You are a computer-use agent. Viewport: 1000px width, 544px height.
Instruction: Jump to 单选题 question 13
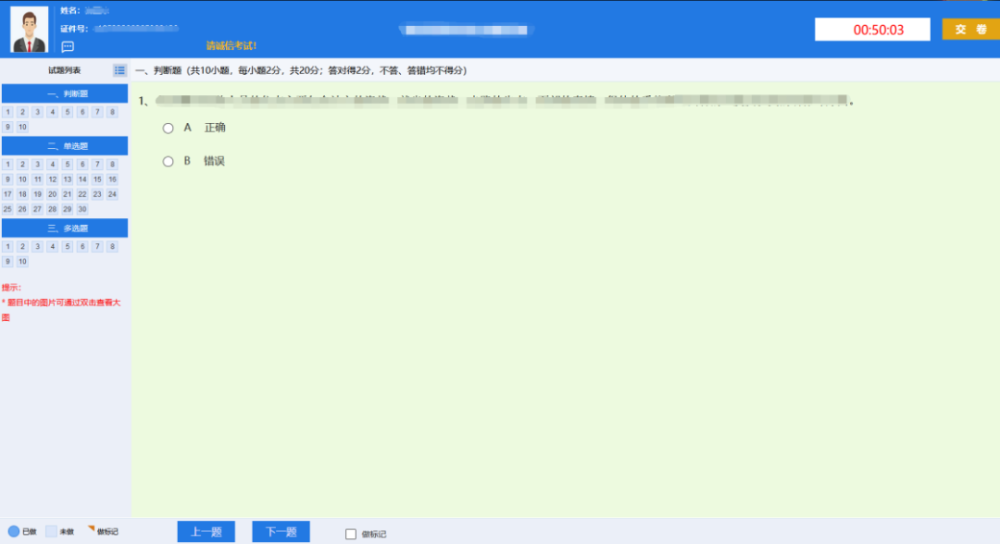pos(67,179)
